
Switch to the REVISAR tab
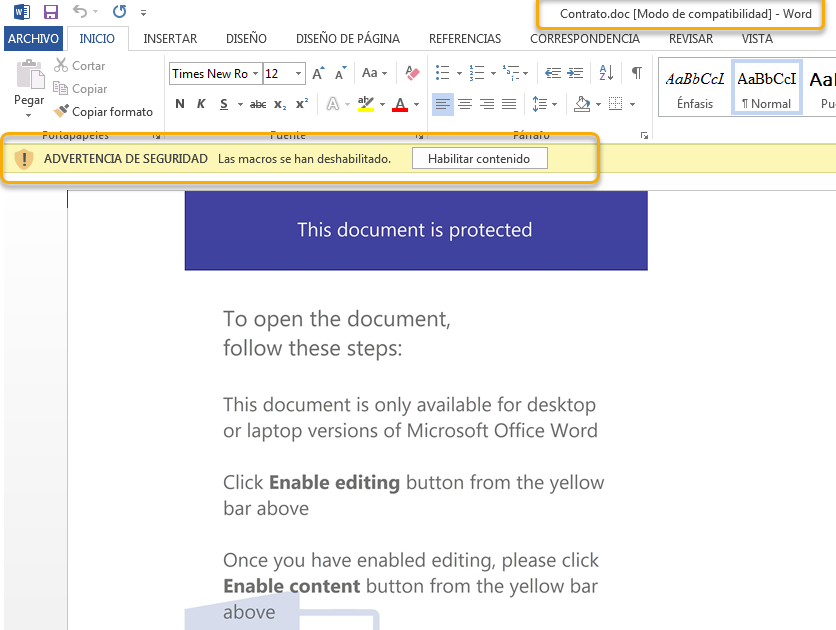[690, 38]
